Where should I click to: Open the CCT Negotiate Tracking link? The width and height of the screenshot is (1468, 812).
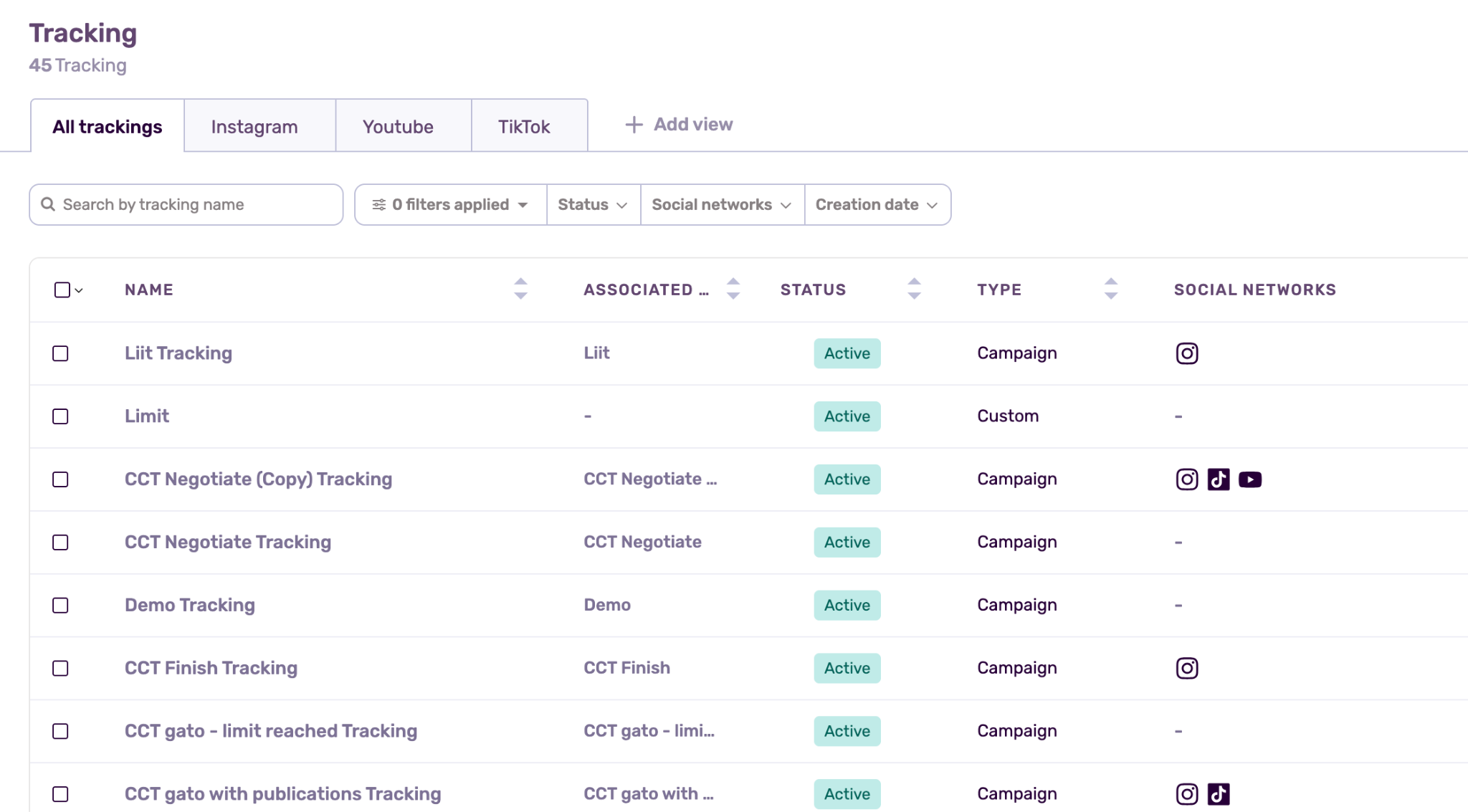pyautogui.click(x=228, y=543)
